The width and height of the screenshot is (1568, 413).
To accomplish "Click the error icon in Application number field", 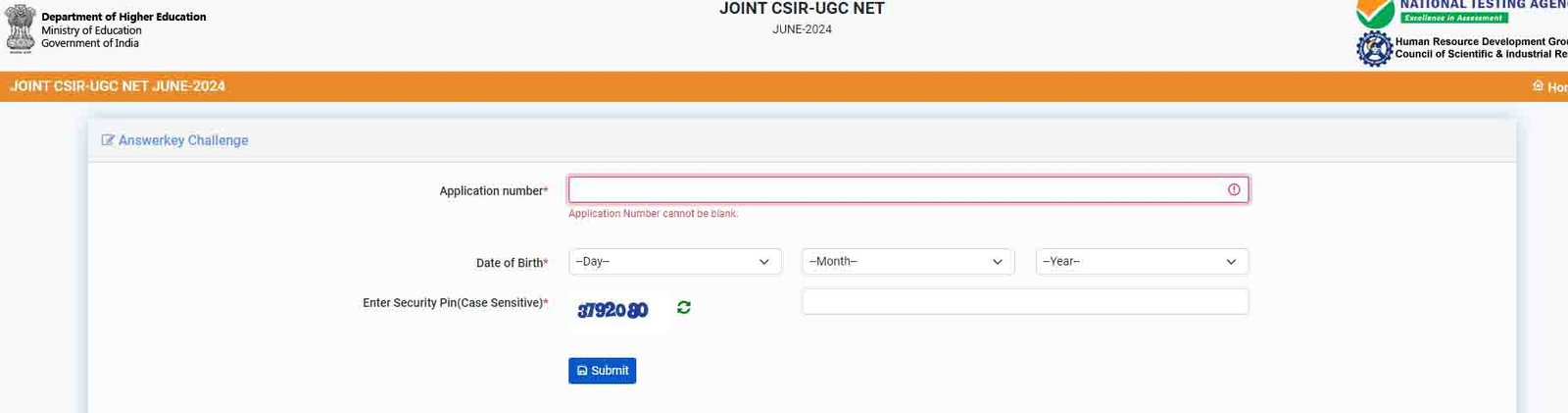I will [x=1234, y=189].
